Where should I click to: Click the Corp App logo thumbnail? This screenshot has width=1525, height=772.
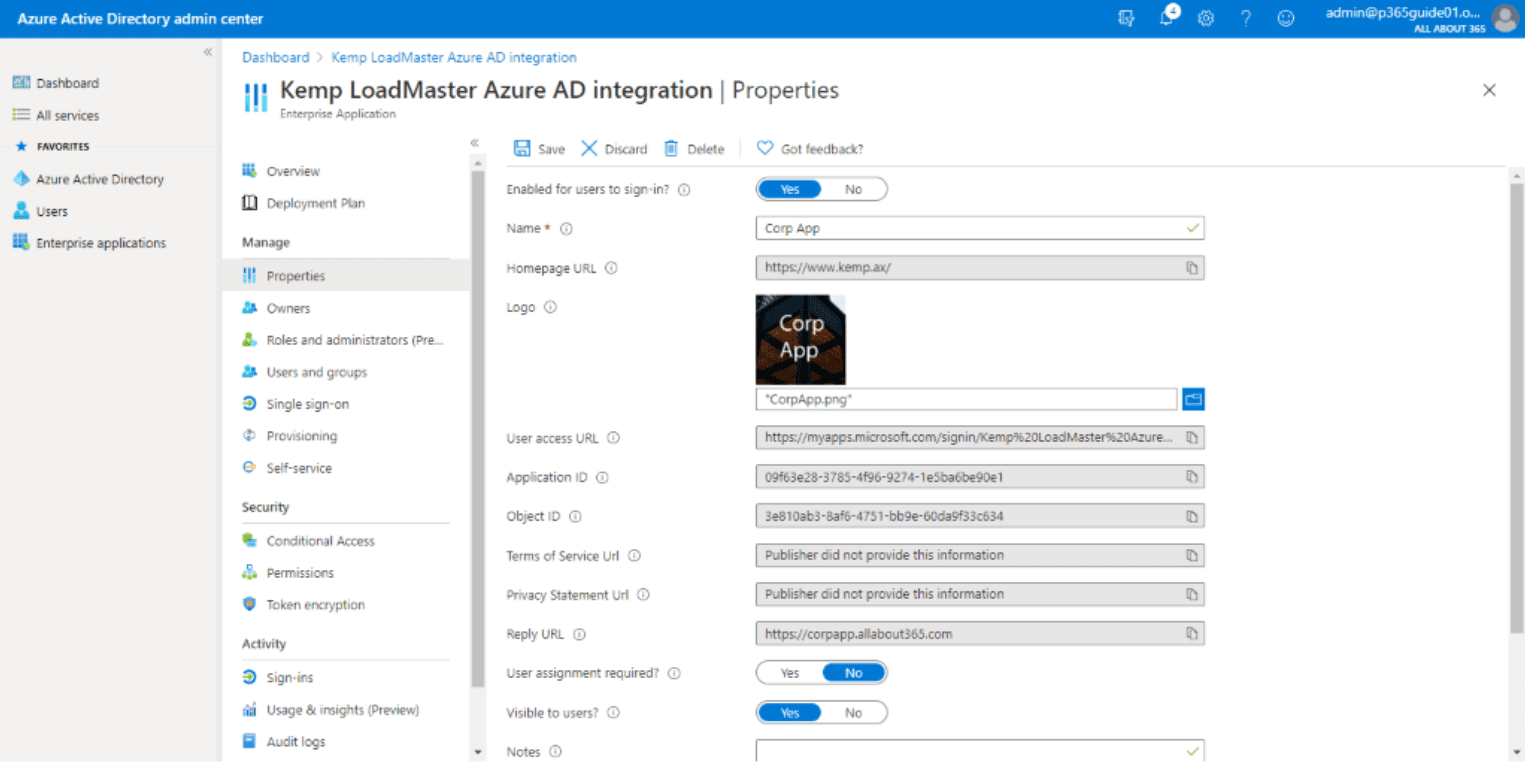click(801, 339)
